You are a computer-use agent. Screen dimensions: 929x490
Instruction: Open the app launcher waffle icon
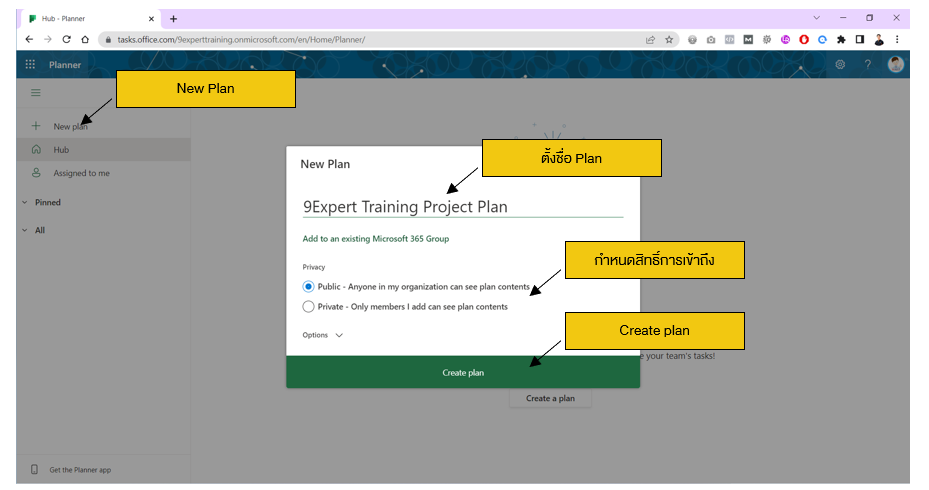(30, 65)
